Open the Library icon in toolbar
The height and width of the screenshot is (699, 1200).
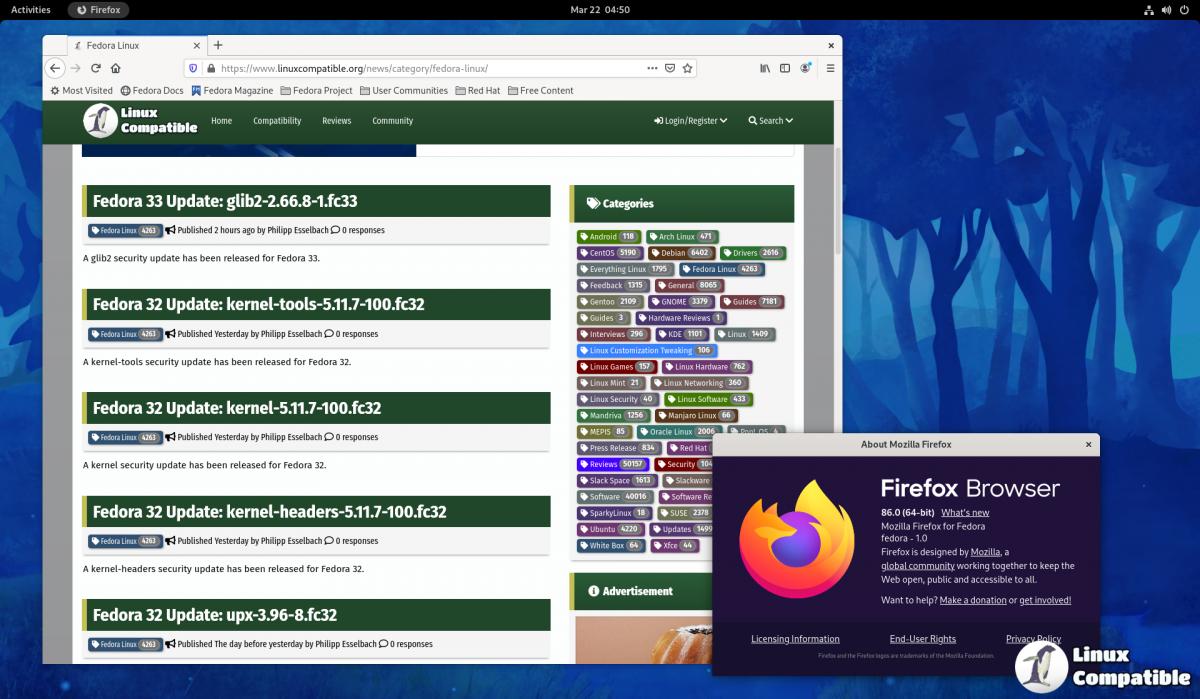[765, 68]
